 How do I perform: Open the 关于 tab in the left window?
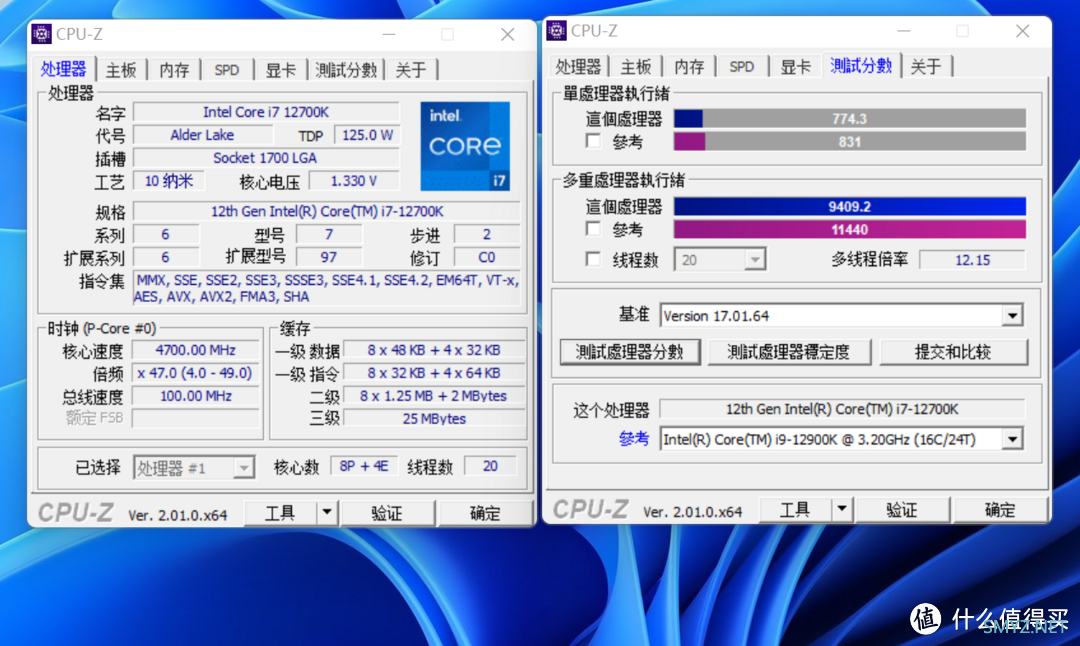(x=411, y=70)
